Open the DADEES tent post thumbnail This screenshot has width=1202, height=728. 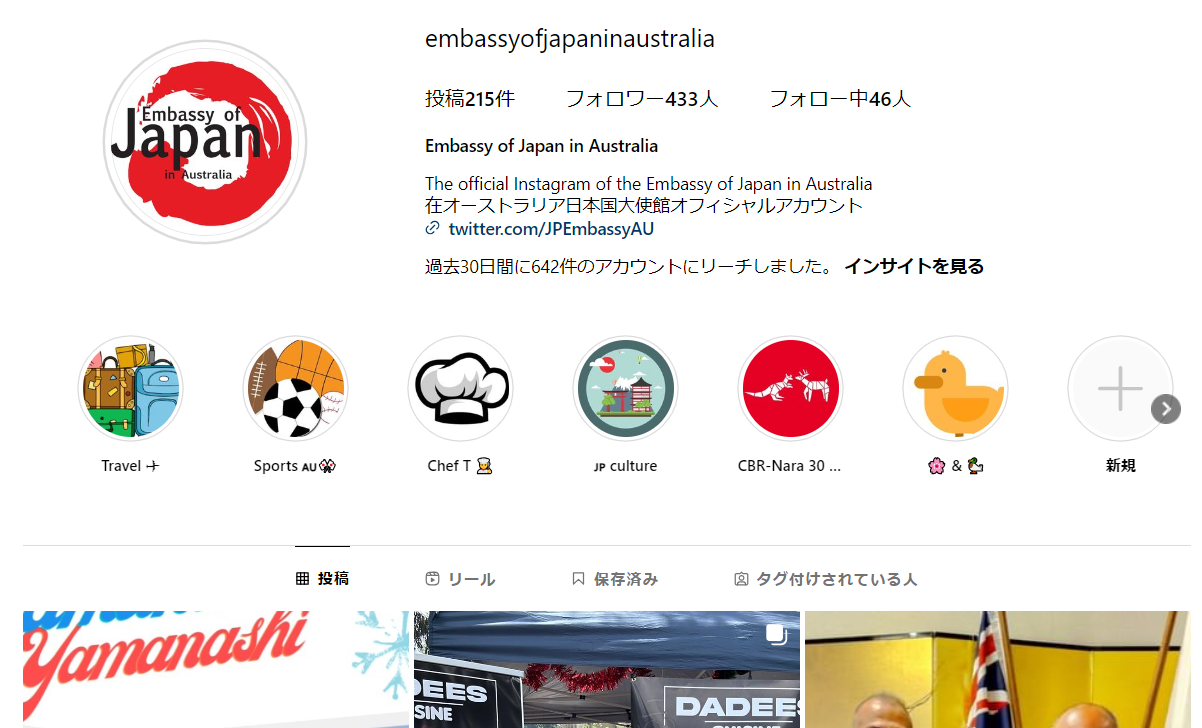(607, 670)
